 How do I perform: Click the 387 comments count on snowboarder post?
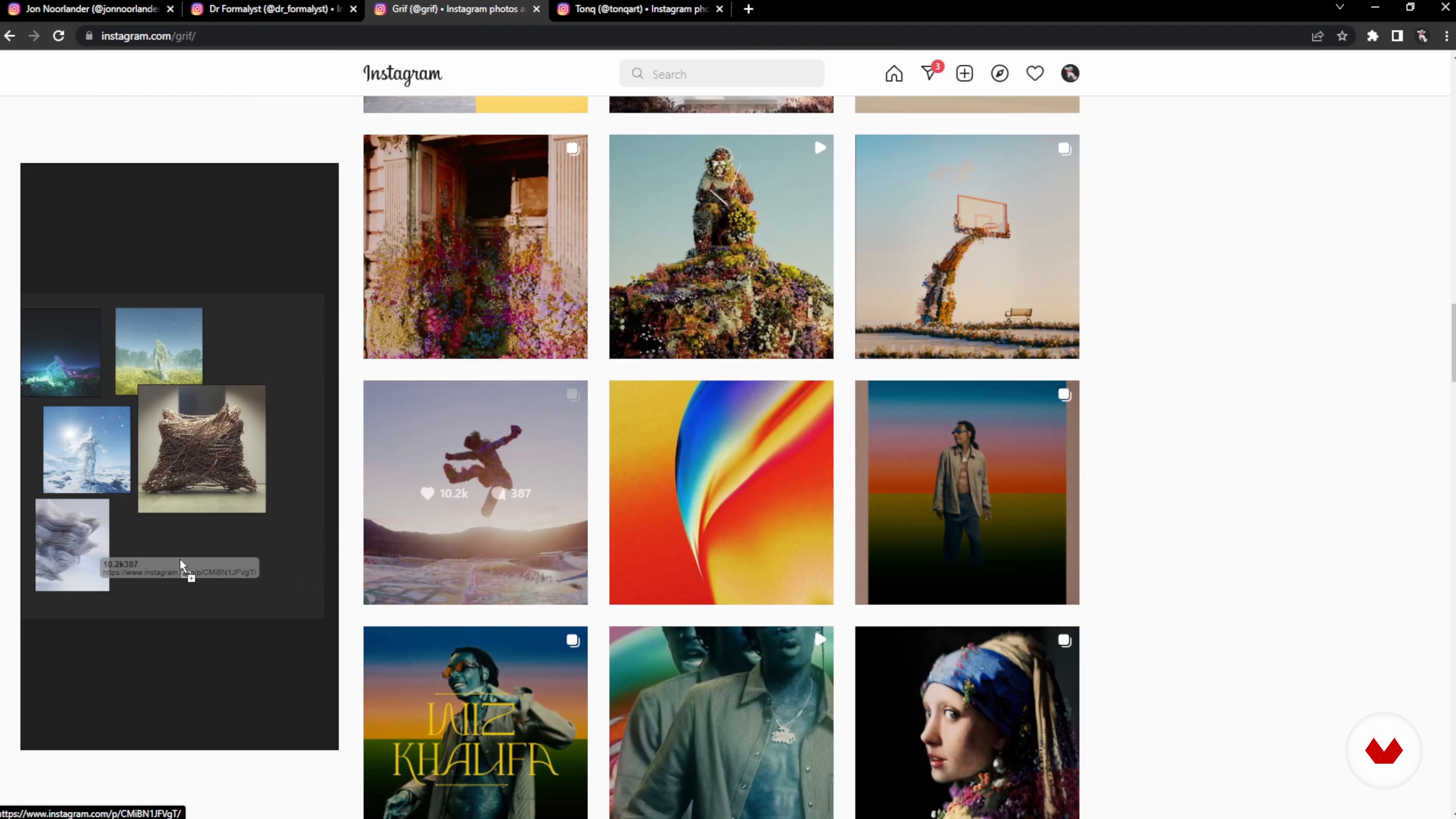coord(511,493)
